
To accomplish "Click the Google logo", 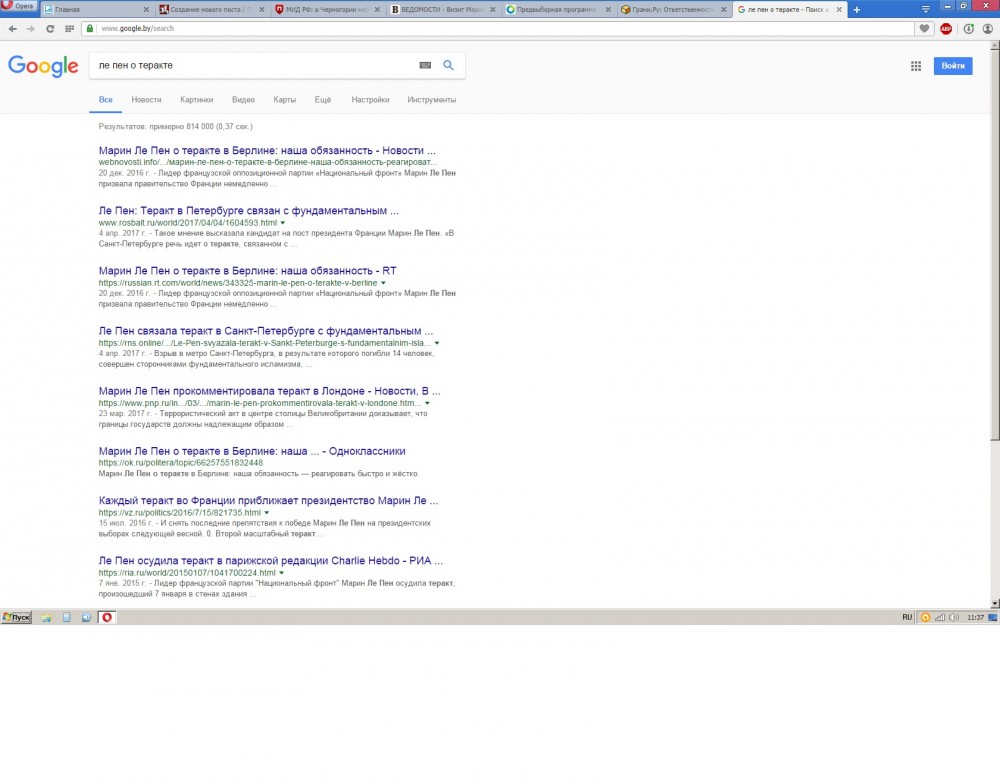I will (x=43, y=66).
